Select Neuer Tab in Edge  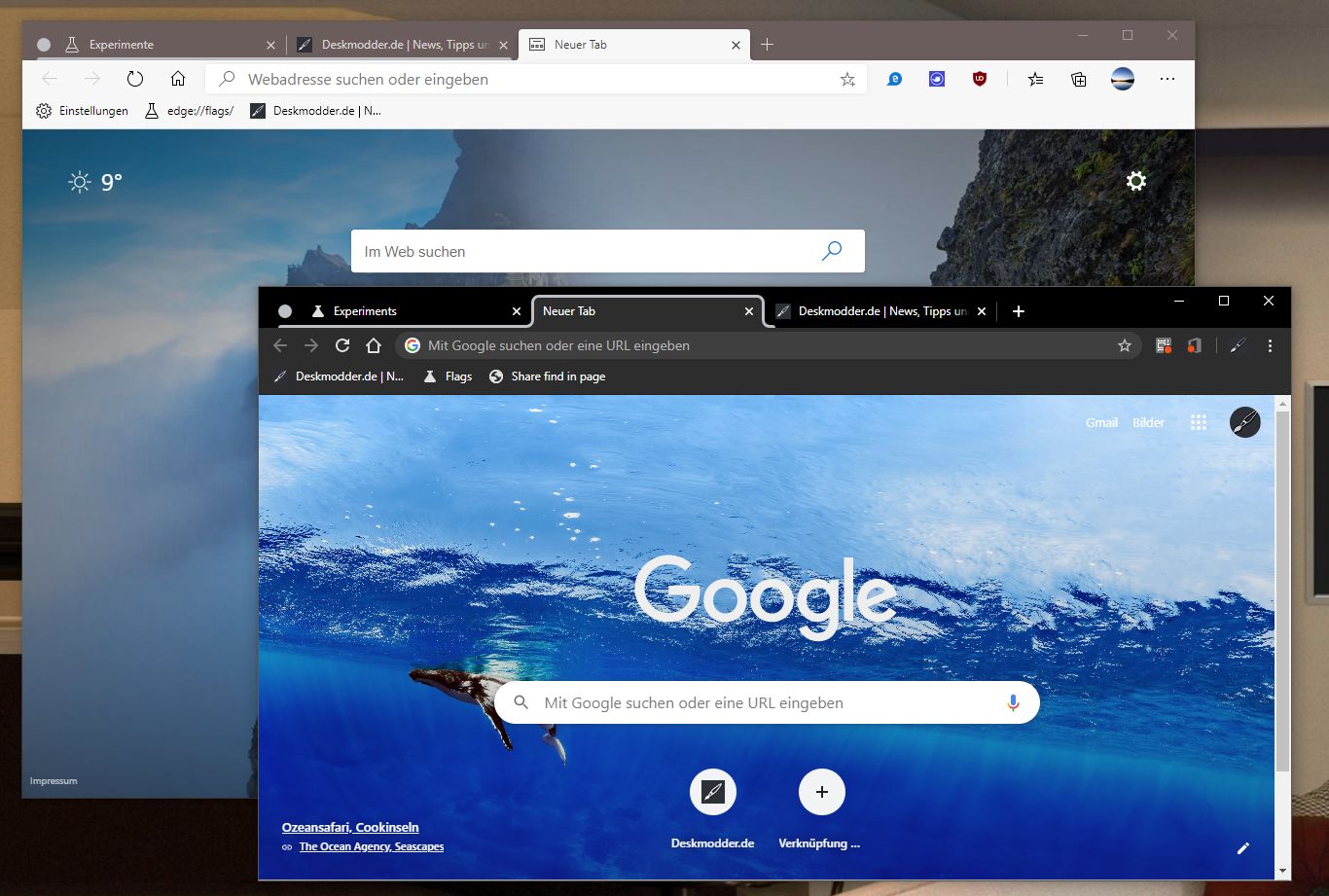click(x=633, y=44)
